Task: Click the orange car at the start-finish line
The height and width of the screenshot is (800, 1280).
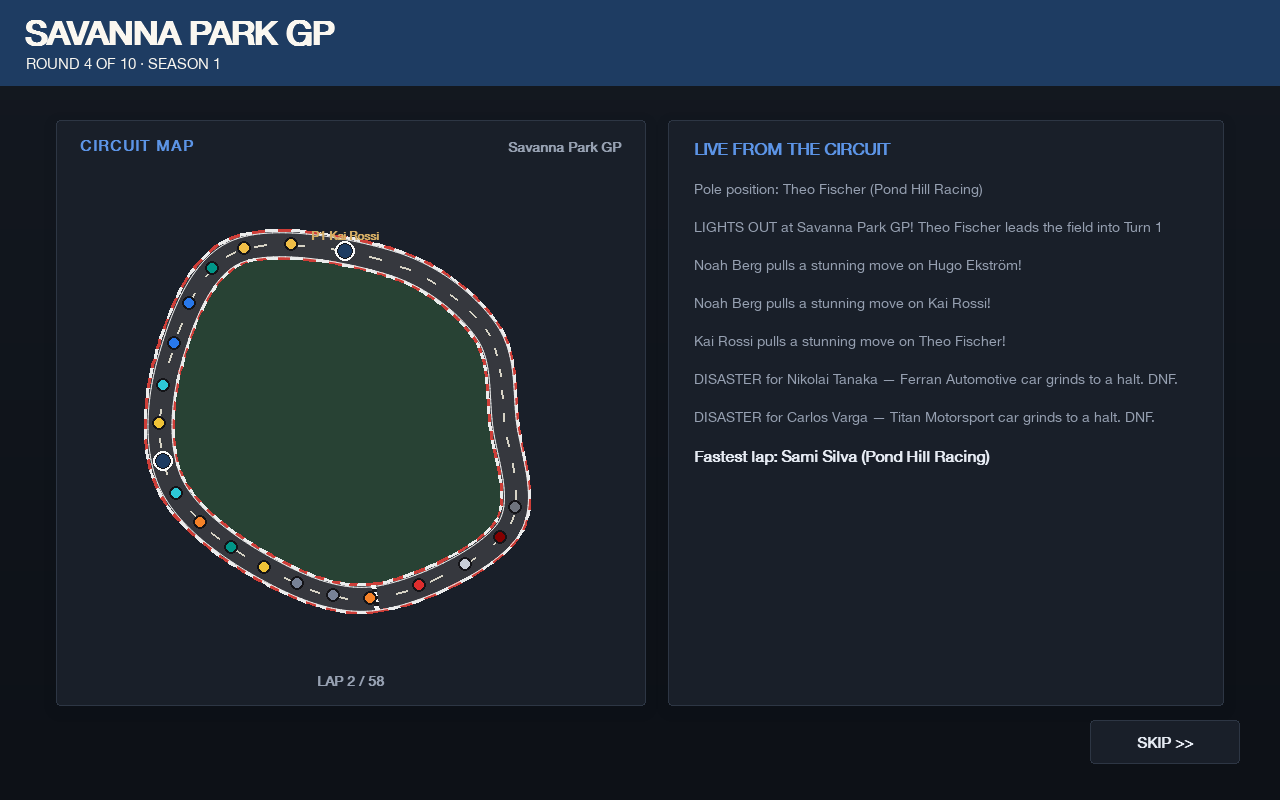Action: tap(370, 598)
